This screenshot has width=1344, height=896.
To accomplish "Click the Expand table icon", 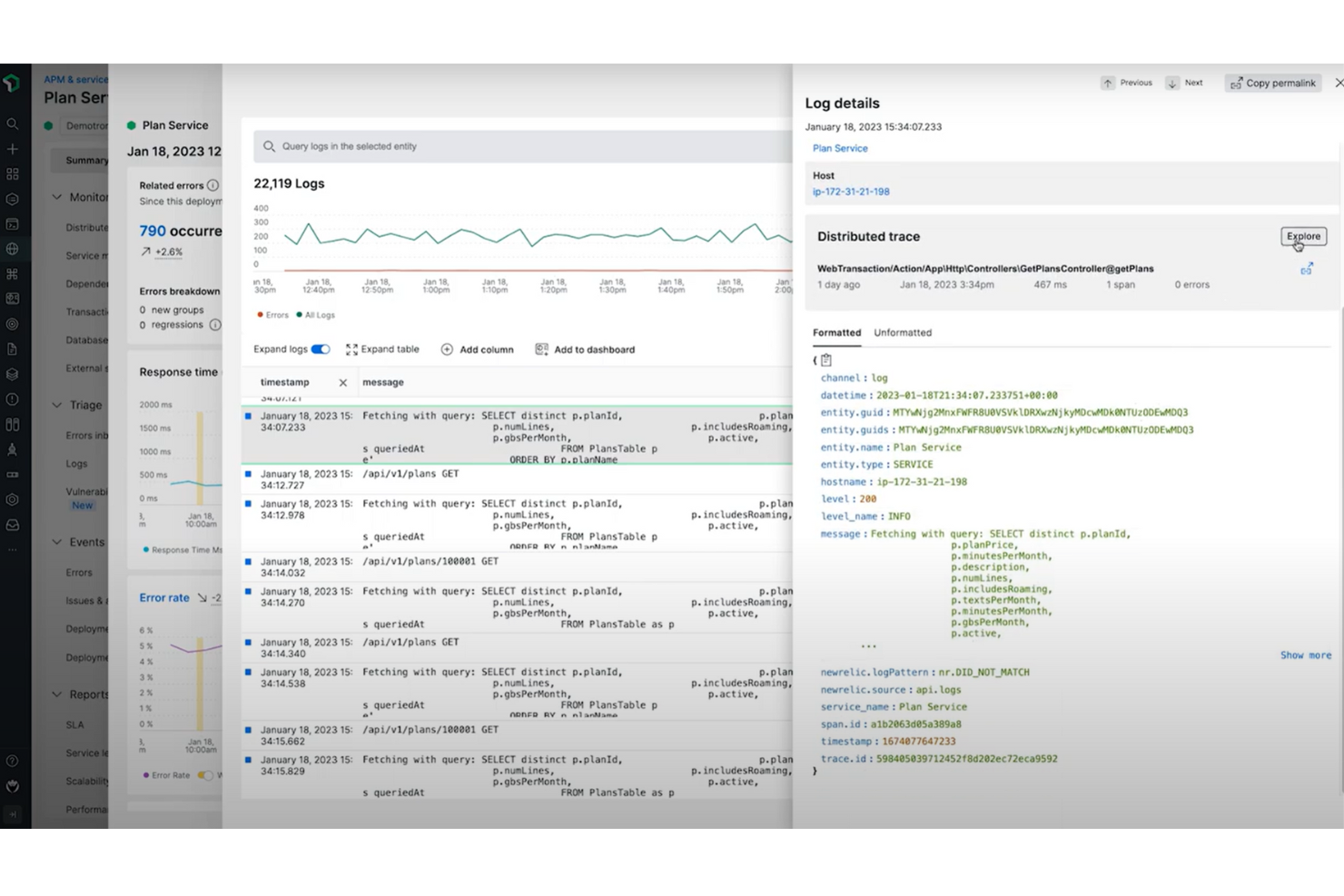I will [352, 349].
